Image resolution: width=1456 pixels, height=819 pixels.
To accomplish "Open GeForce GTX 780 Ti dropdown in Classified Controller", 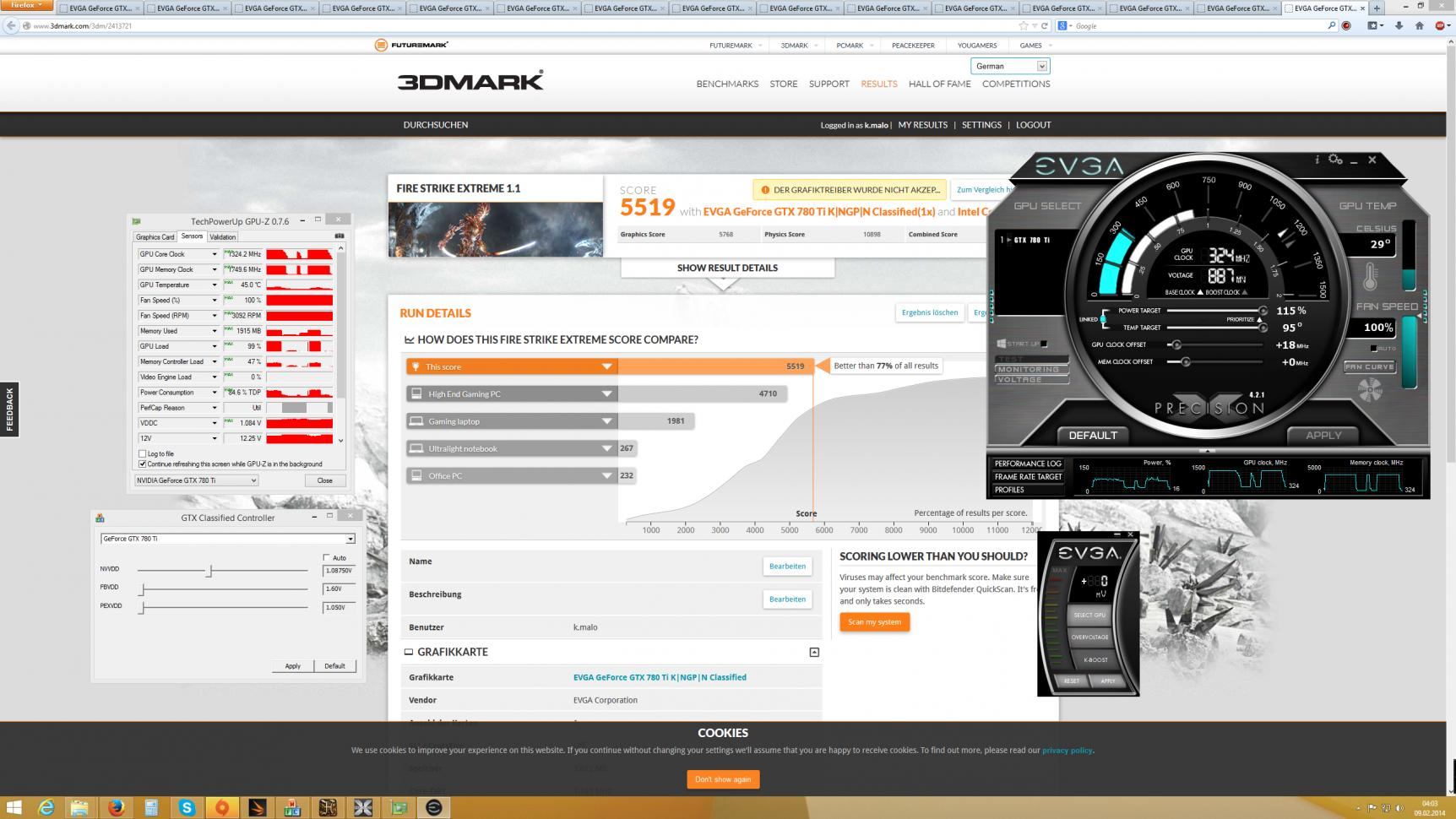I will (x=227, y=539).
